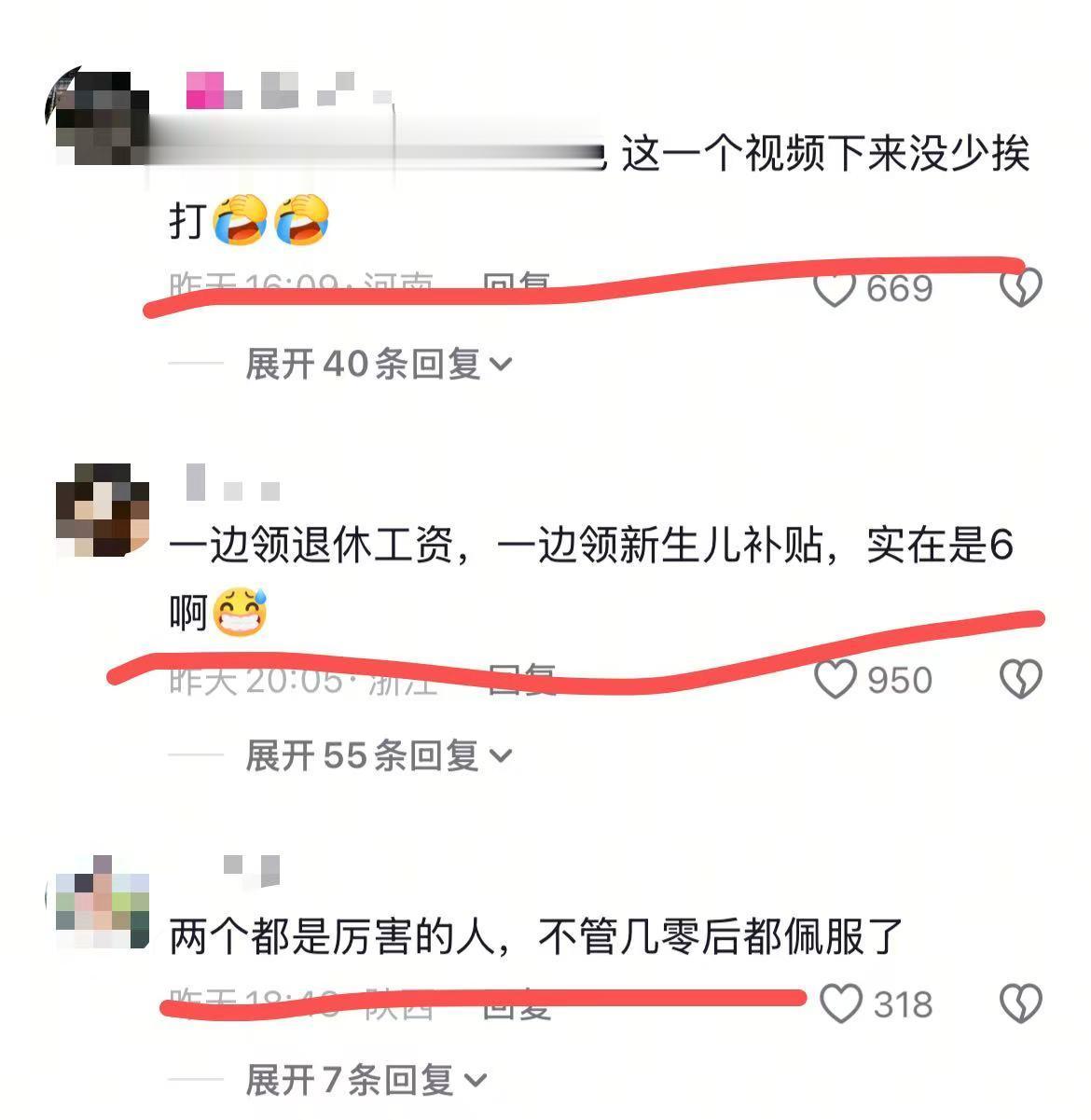Image resolution: width=1091 pixels, height=1120 pixels.
Task: Expand 展开40条回复 replies
Action: pos(379,364)
